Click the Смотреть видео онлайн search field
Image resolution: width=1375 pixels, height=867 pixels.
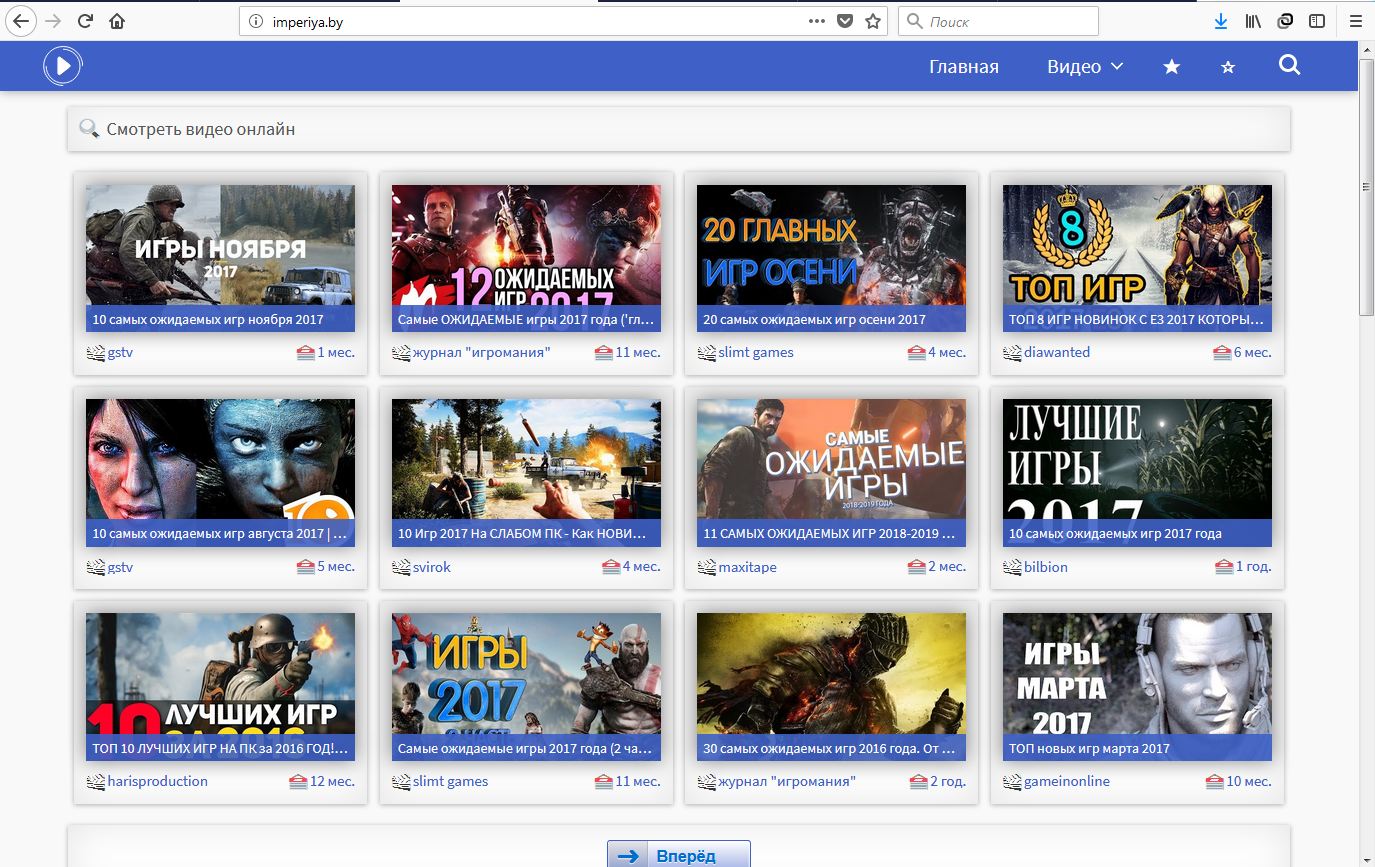pyautogui.click(x=679, y=129)
